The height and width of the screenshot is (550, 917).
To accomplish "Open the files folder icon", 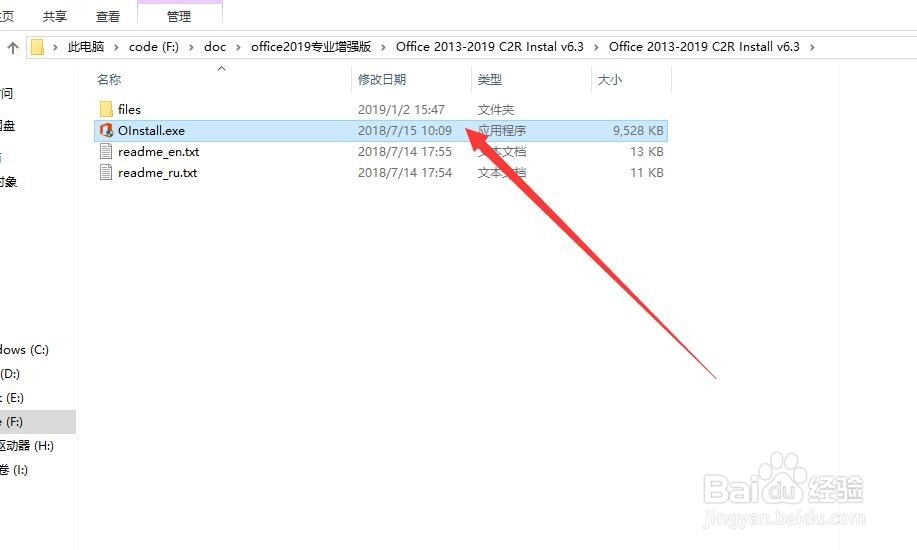I will click(x=106, y=109).
